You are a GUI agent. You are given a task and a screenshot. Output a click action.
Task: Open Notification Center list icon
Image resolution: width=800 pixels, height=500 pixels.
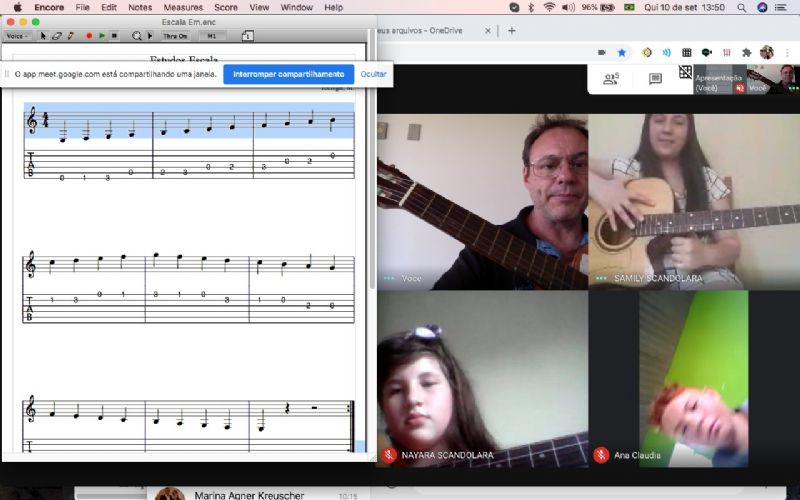pos(781,8)
